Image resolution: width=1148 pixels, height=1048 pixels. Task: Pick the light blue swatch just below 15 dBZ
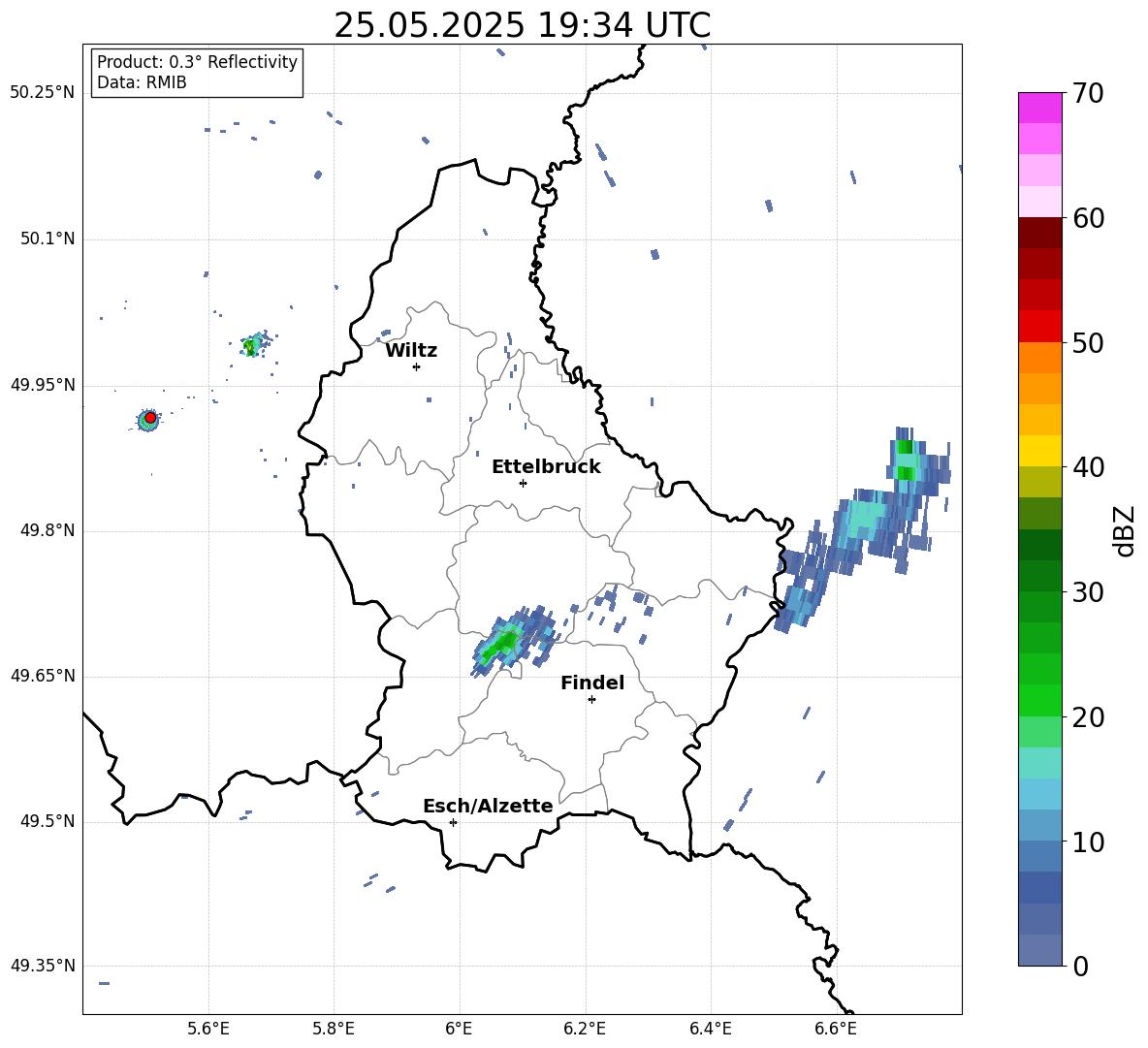(x=1039, y=794)
